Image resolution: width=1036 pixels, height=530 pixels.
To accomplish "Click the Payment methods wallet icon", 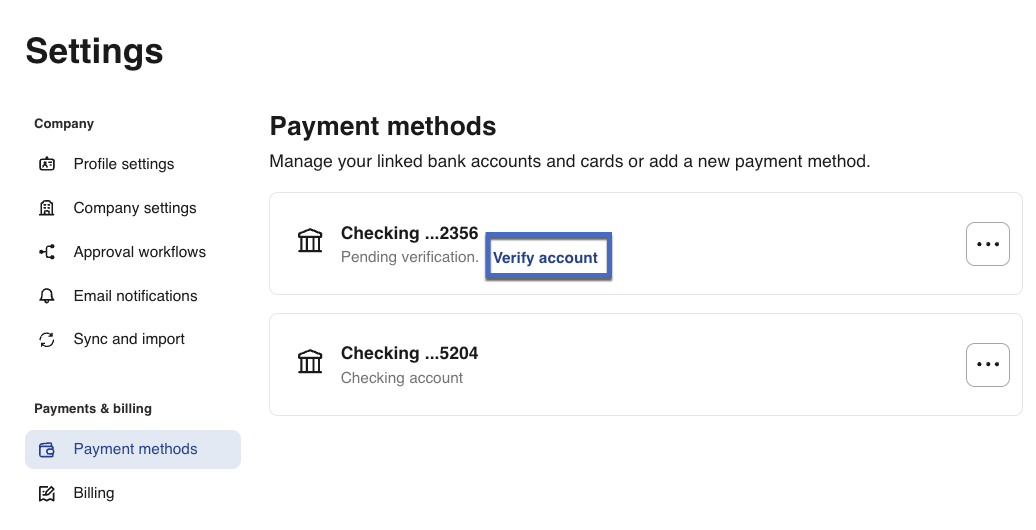I will [x=47, y=450].
